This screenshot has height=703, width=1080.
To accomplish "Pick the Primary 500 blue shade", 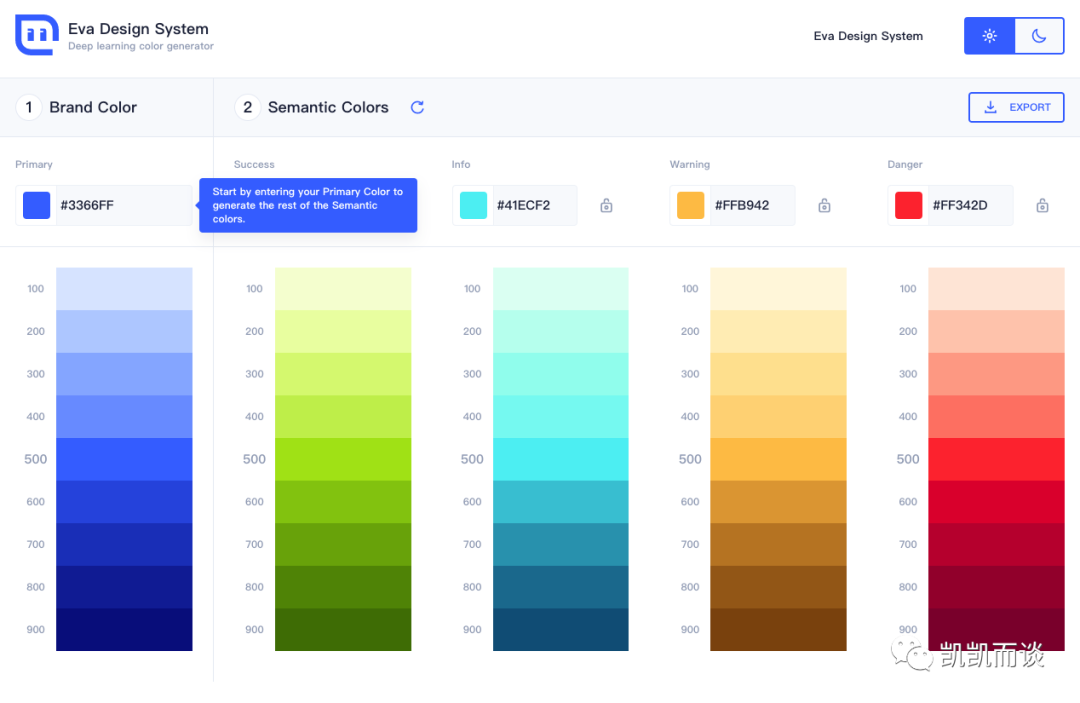I will point(124,459).
